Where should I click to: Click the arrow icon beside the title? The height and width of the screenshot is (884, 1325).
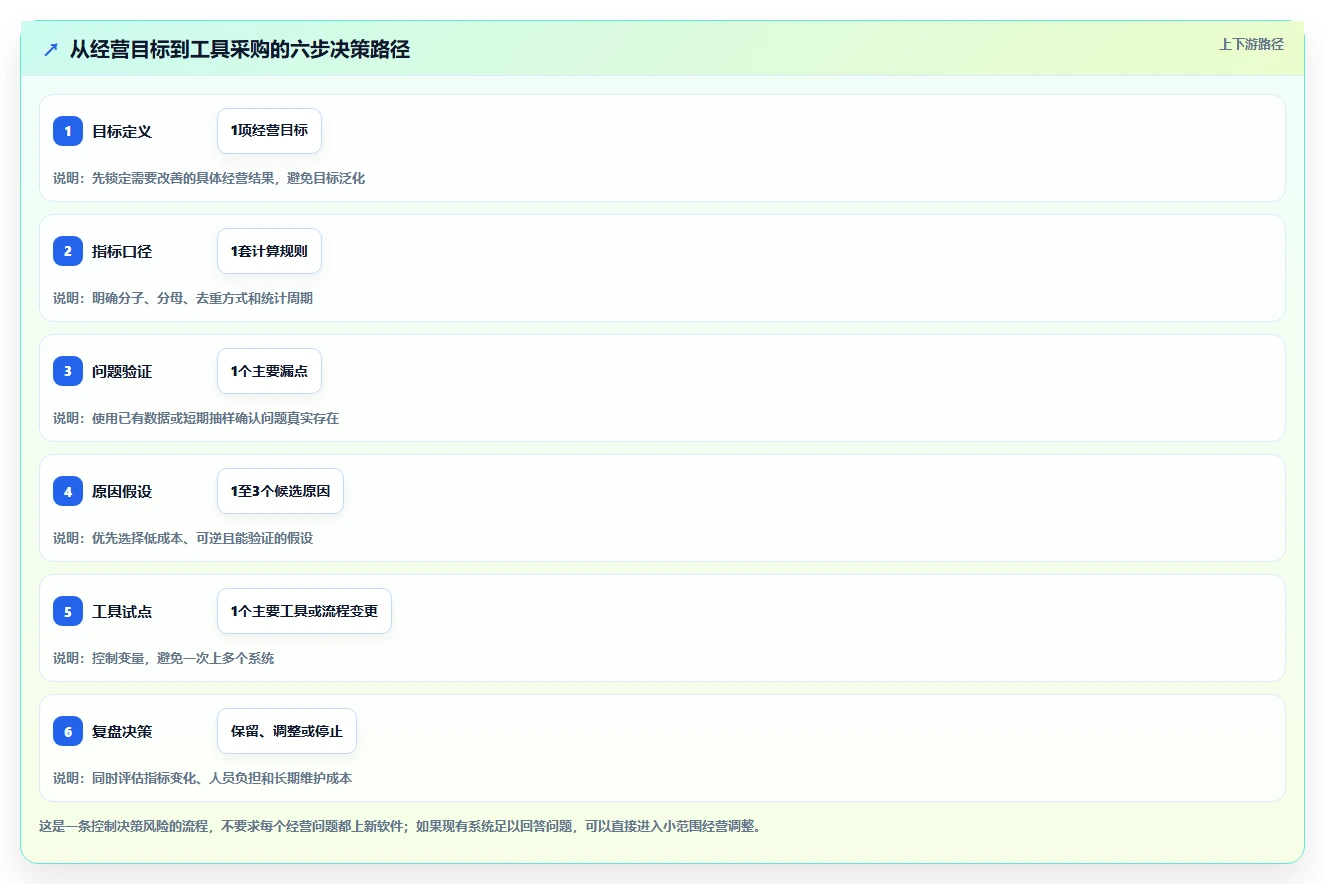(x=51, y=50)
